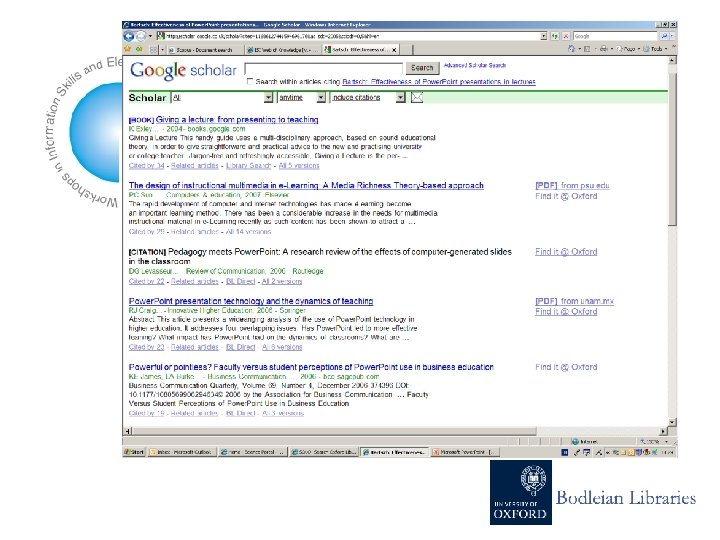Image resolution: width=720 pixels, height=540 pixels.
Task: Open 'PowerPoint presentation technology and the dynamics' result
Action: 251,301
